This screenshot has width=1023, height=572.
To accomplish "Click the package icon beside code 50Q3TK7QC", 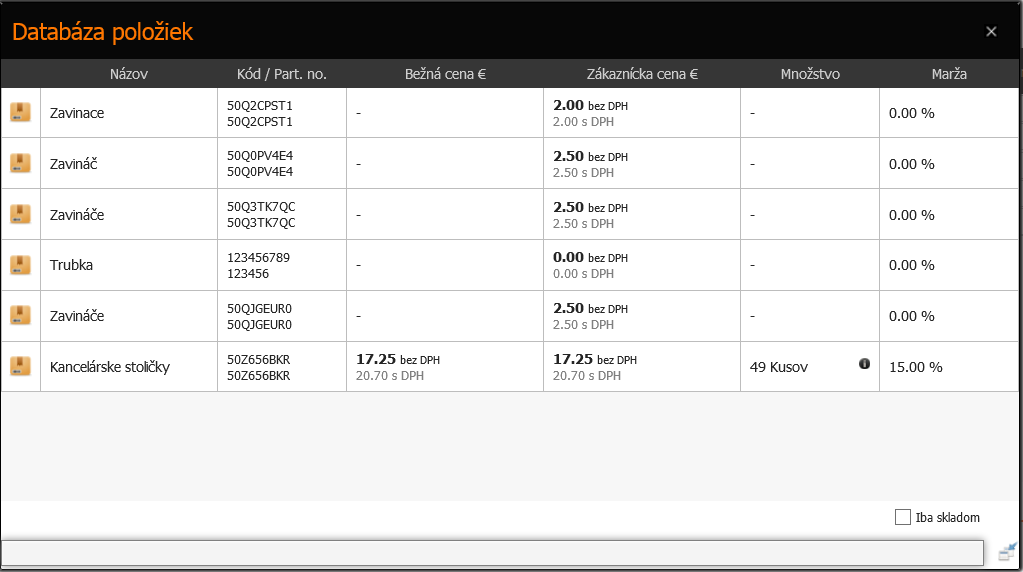I will point(20,214).
